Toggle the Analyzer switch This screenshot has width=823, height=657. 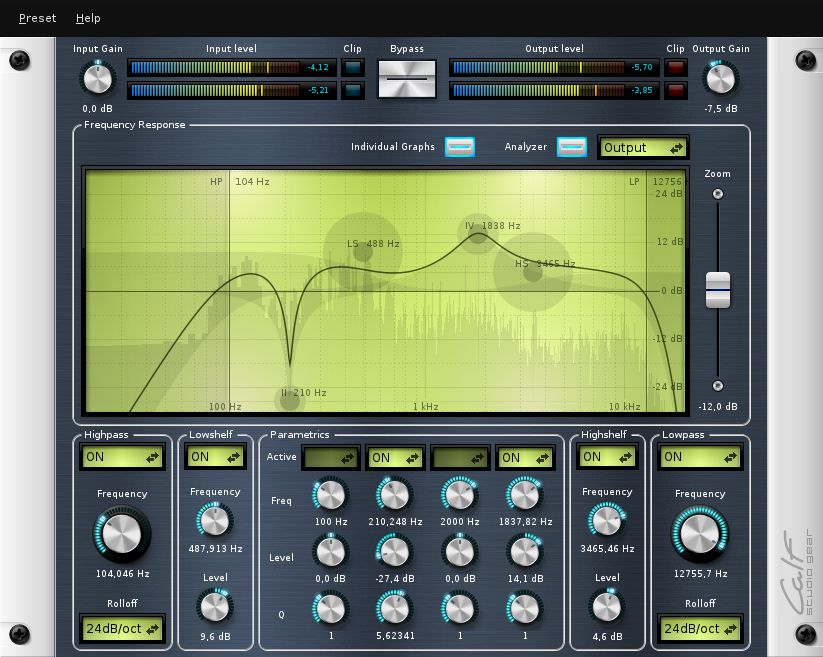[572, 147]
